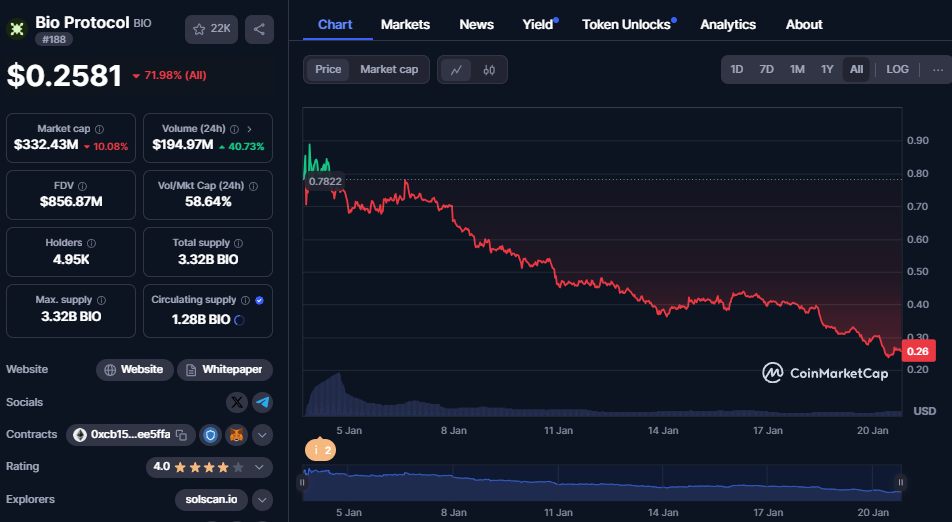Expand the explorers list chevron
The height and width of the screenshot is (522, 952).
pyautogui.click(x=262, y=499)
